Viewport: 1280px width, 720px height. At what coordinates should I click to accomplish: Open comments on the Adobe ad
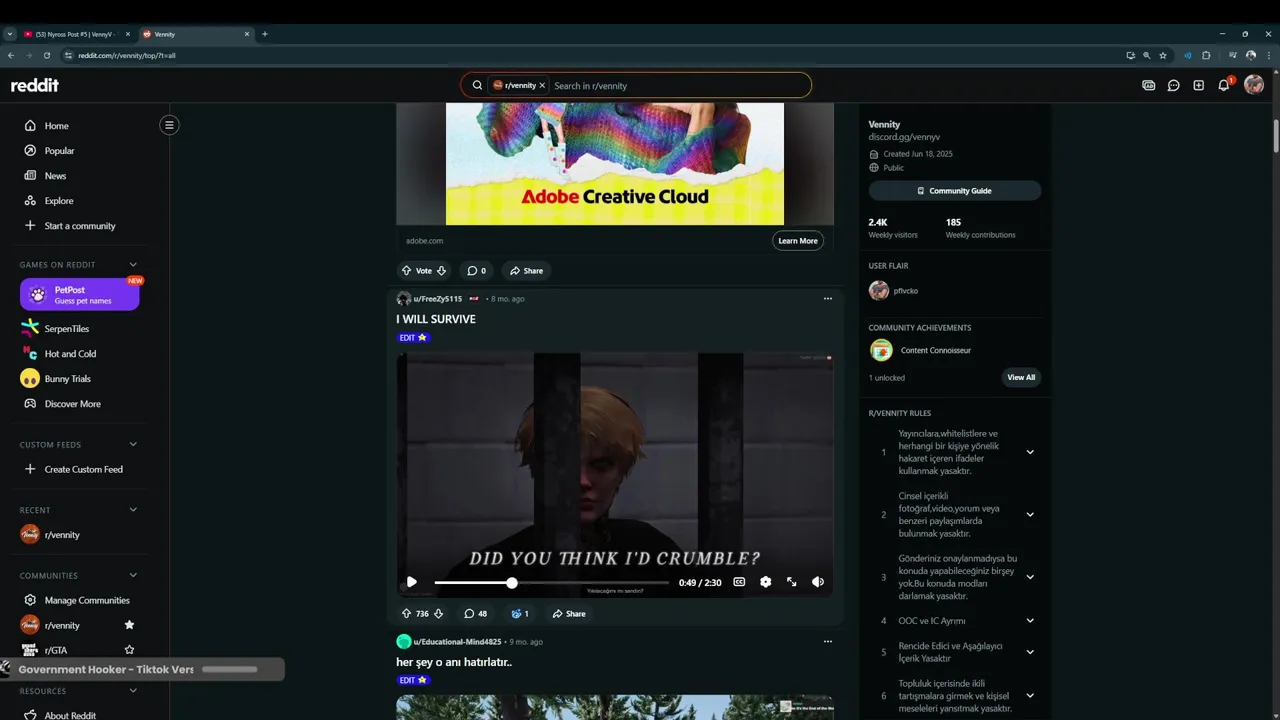476,270
